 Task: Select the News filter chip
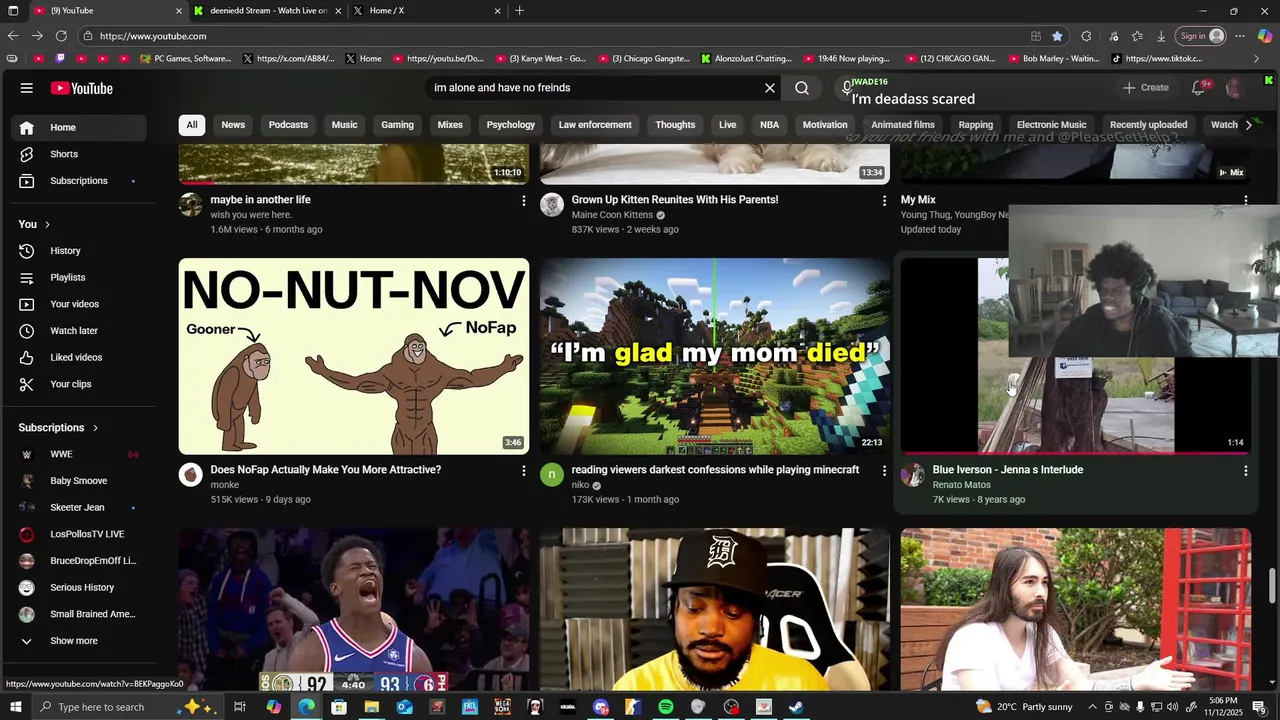coord(233,125)
